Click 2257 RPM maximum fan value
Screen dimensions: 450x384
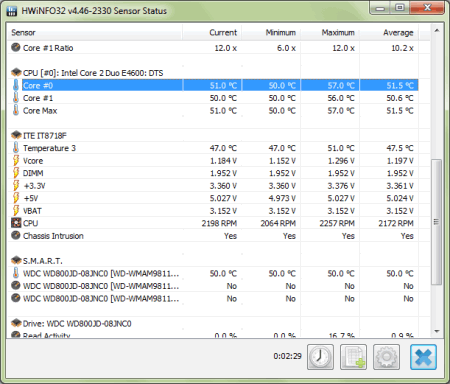click(x=337, y=223)
